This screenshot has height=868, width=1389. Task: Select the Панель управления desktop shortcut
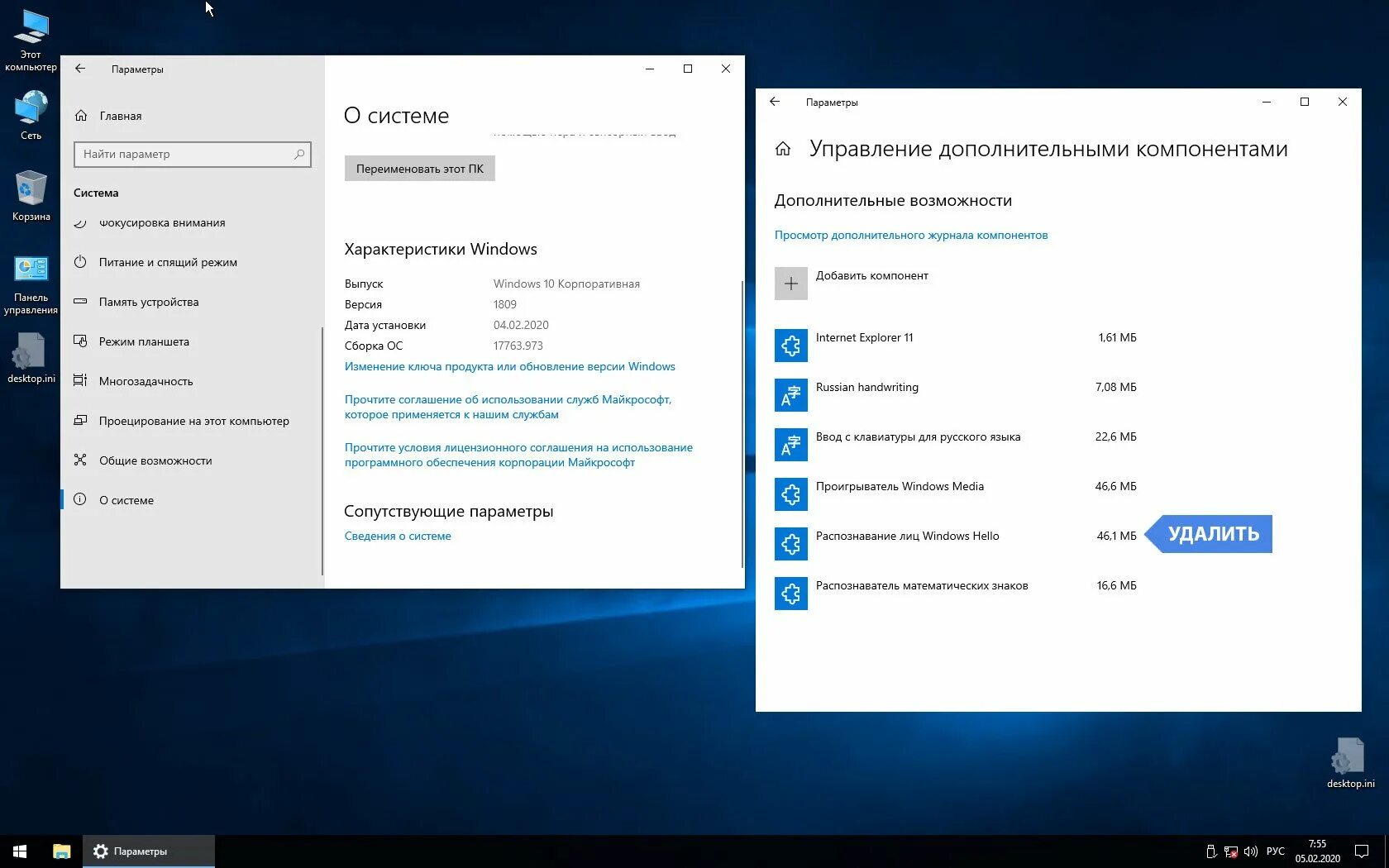click(31, 284)
